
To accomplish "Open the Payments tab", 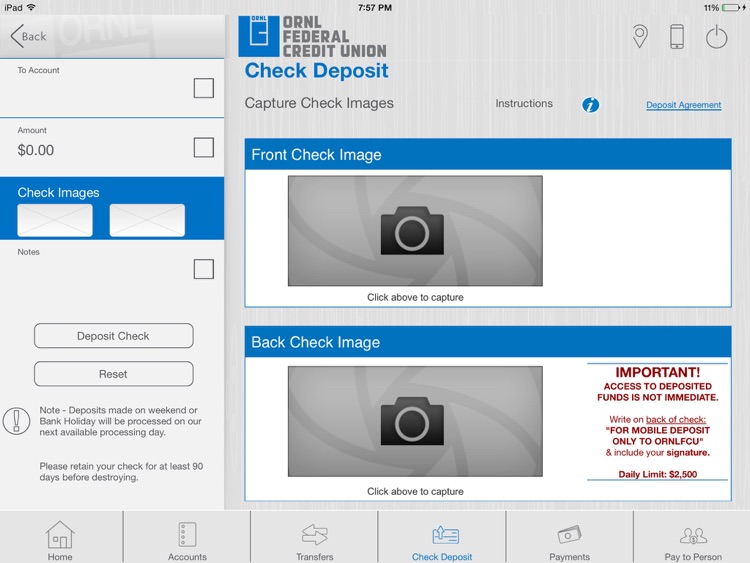I will [x=569, y=541].
